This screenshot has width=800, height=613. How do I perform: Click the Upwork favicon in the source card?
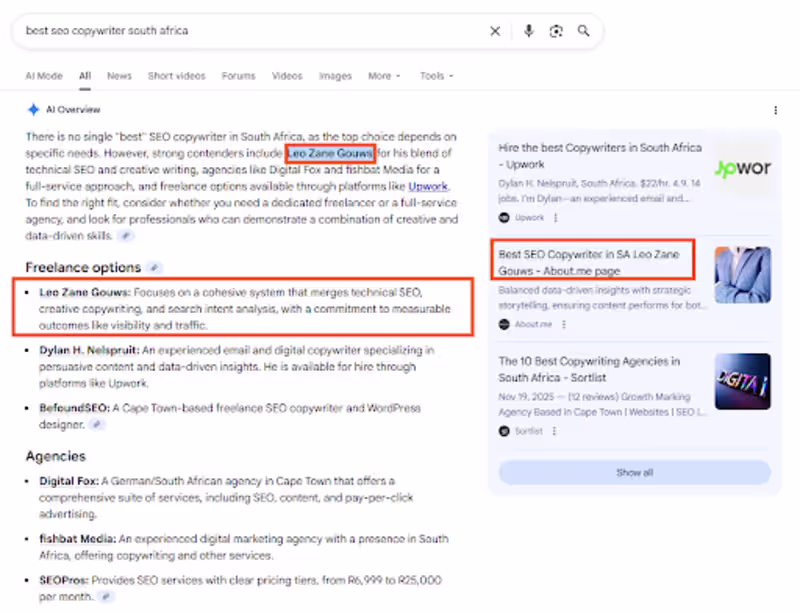tap(504, 217)
